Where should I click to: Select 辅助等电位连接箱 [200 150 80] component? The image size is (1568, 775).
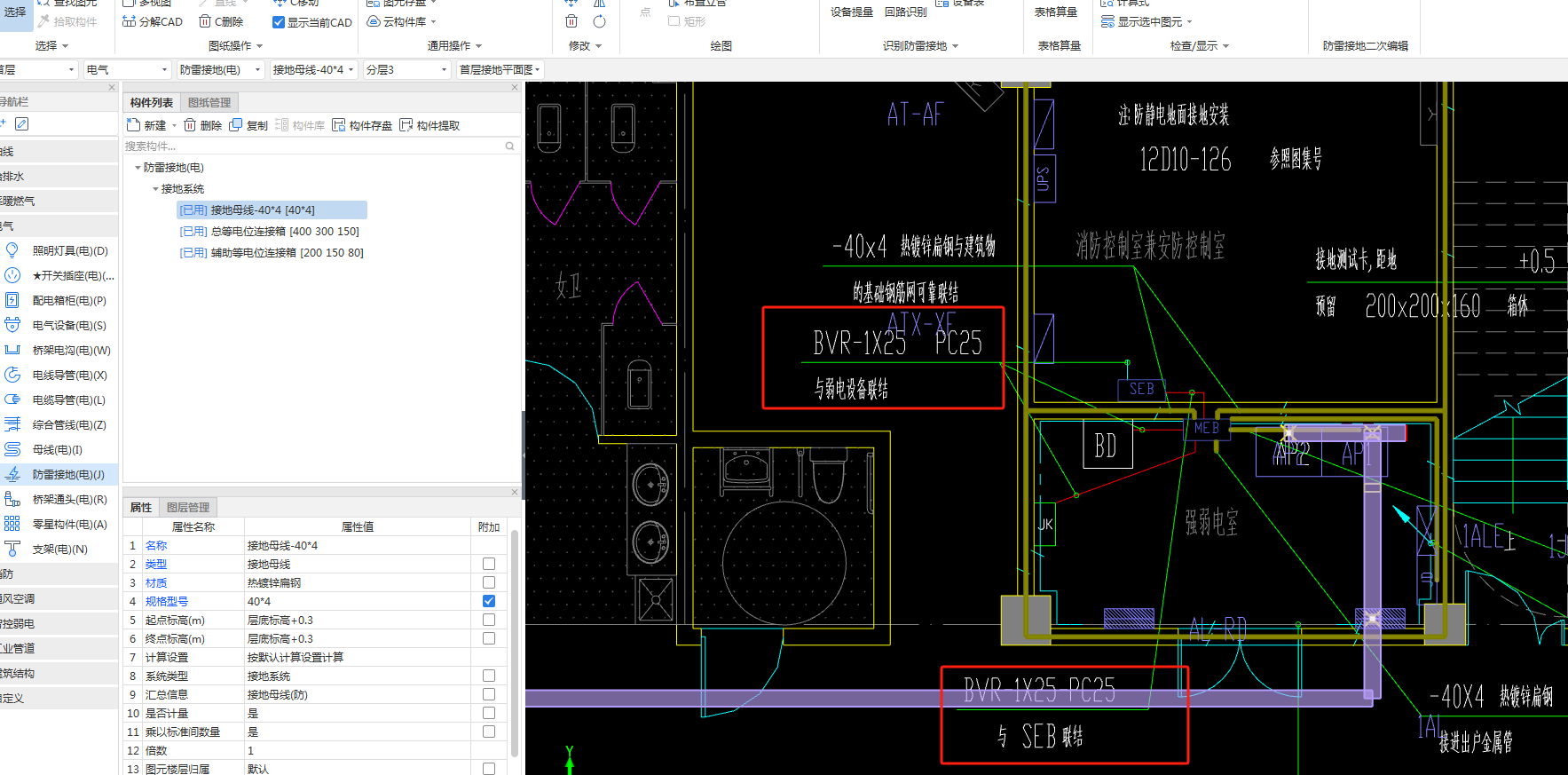[272, 253]
